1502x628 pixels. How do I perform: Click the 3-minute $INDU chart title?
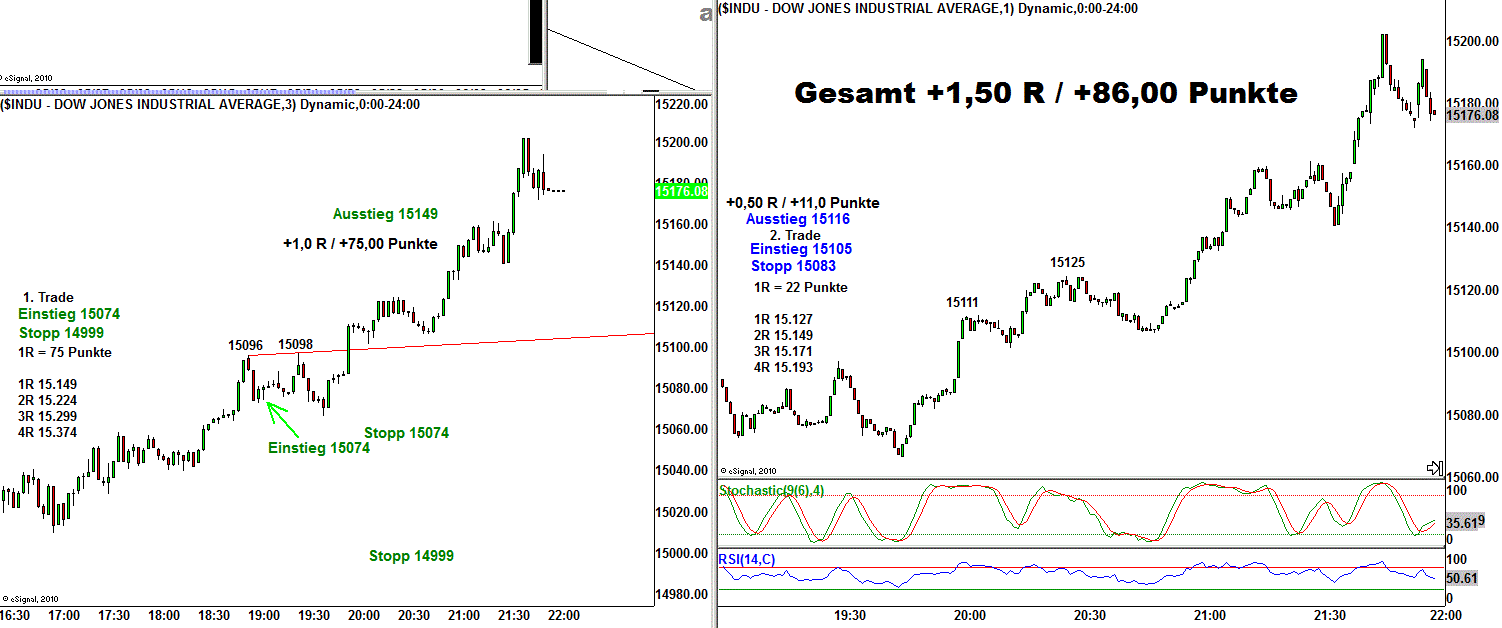210,104
